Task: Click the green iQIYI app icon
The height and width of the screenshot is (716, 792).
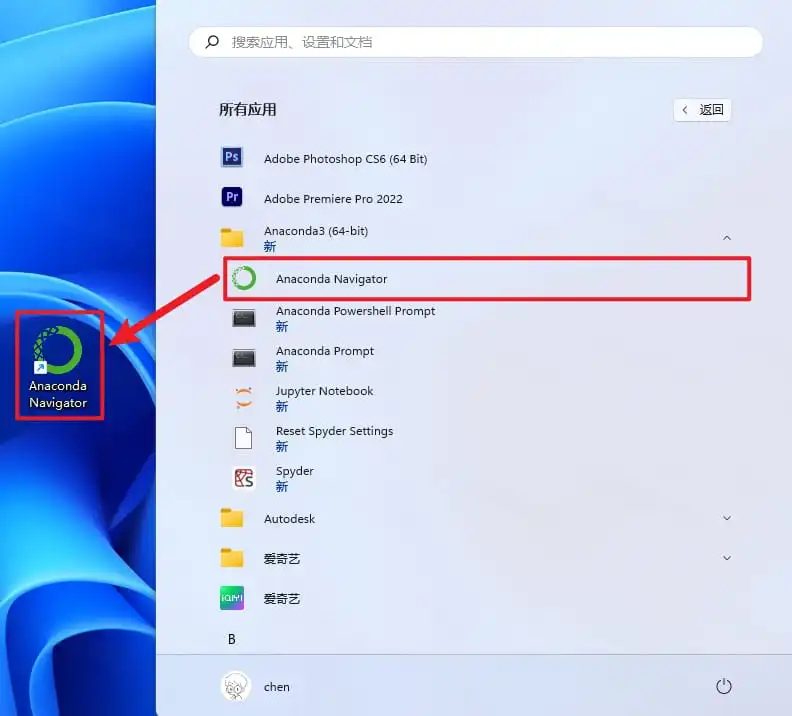Action: (x=232, y=598)
